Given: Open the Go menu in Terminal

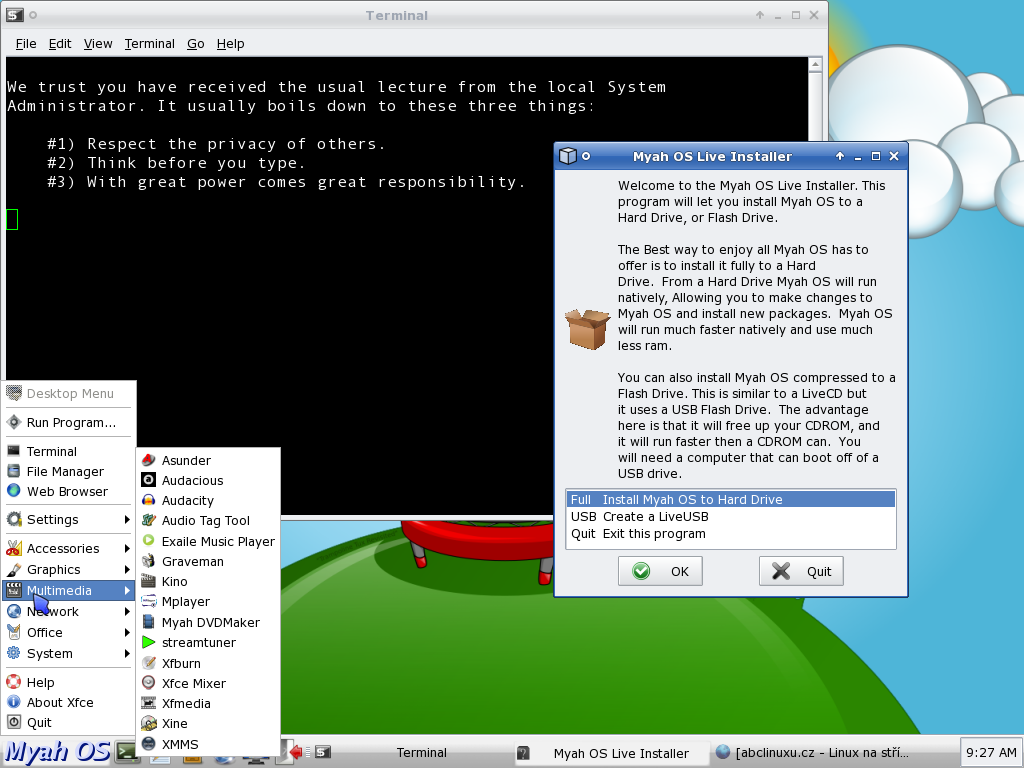Looking at the screenshot, I should pos(196,44).
